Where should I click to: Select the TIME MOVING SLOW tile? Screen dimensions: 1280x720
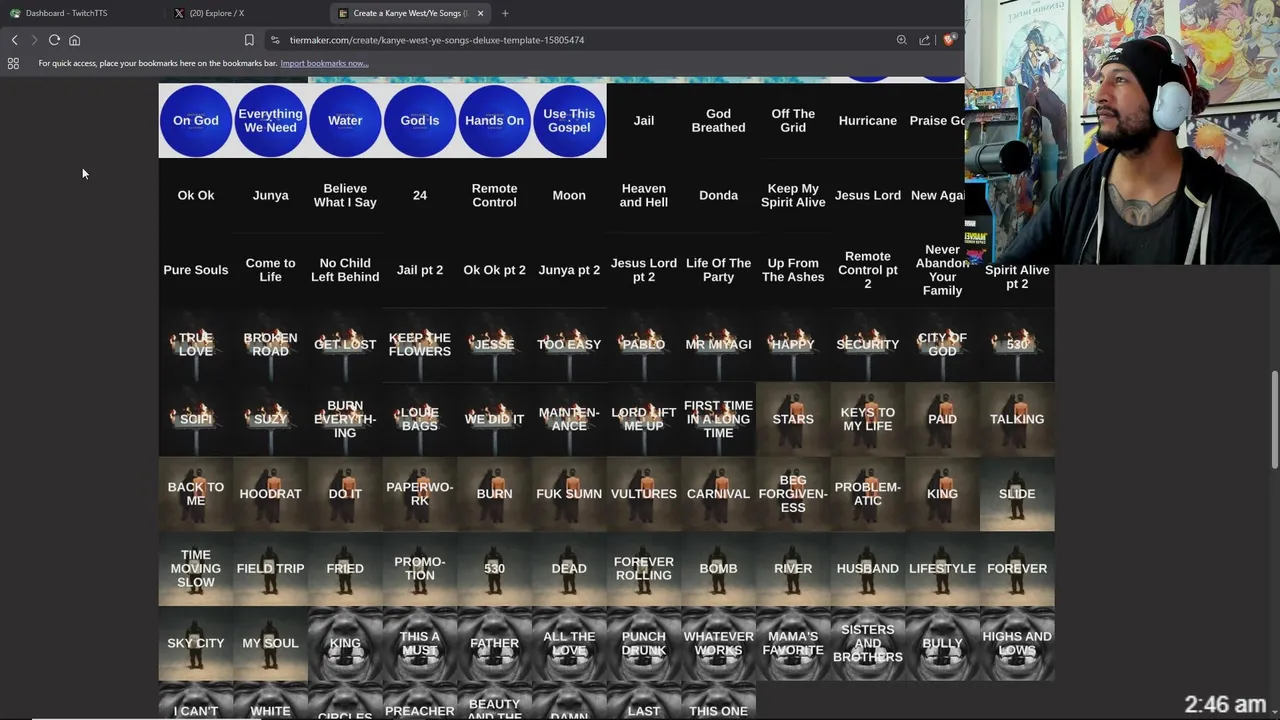point(196,568)
